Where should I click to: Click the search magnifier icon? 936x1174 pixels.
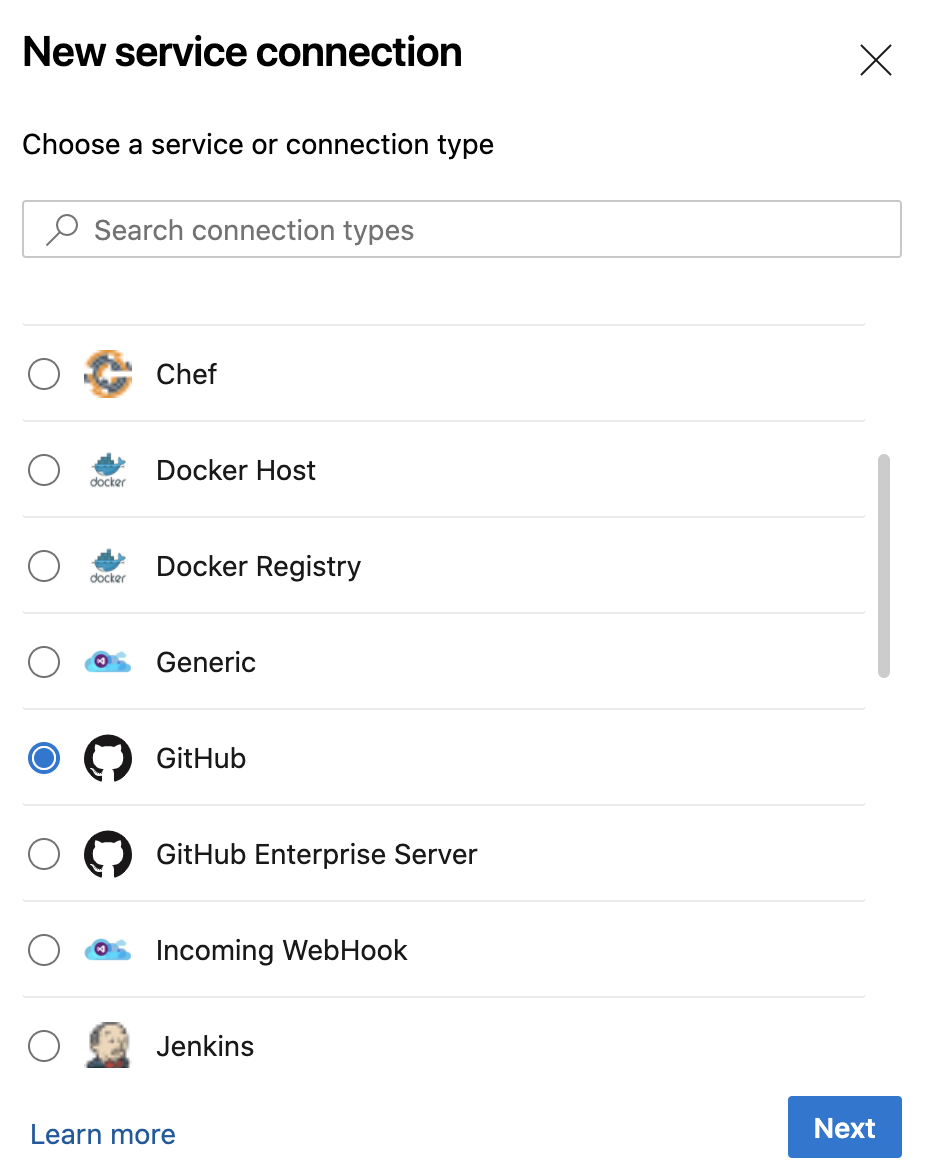[x=62, y=230]
